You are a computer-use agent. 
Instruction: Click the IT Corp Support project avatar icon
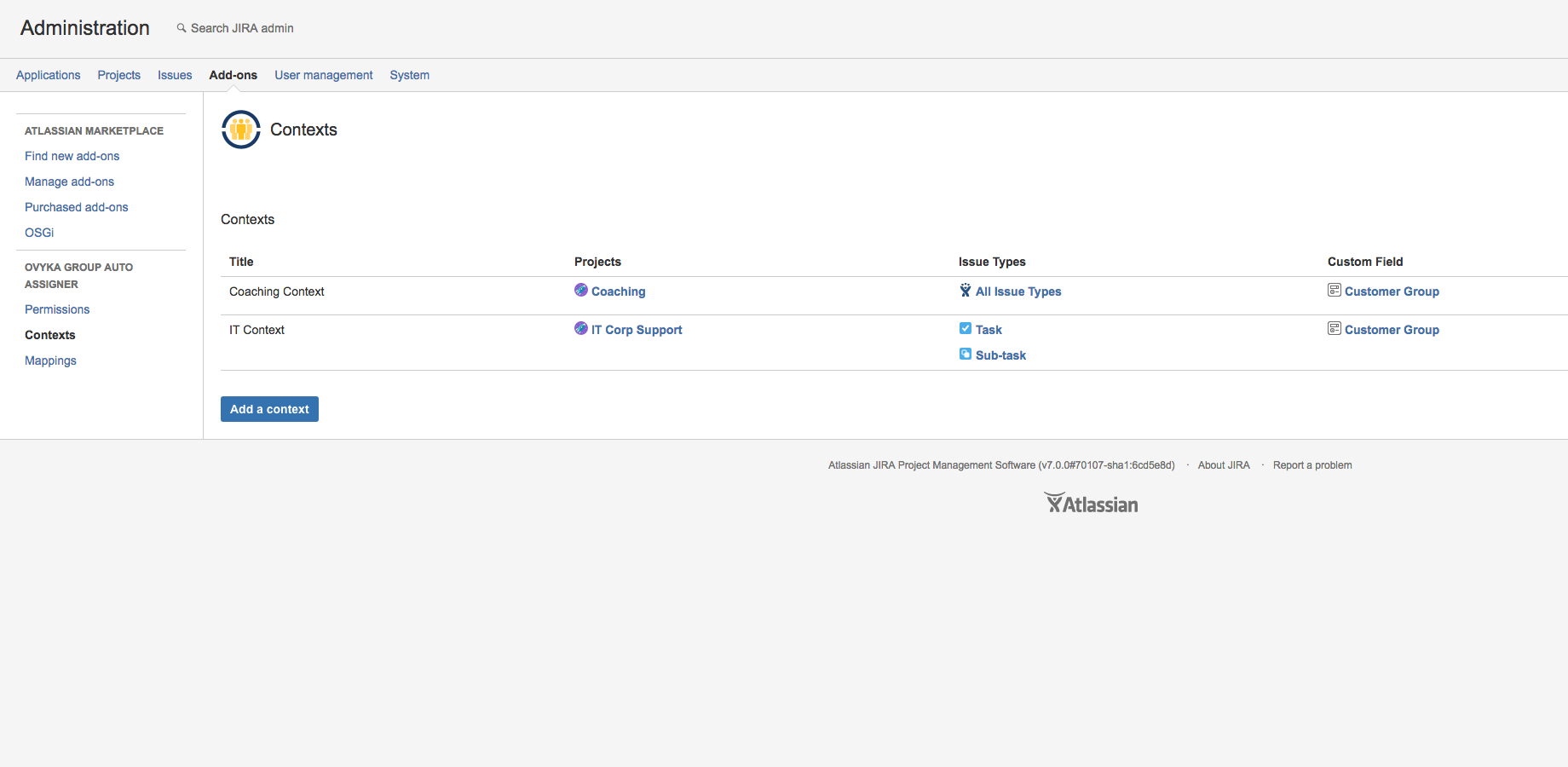(581, 328)
